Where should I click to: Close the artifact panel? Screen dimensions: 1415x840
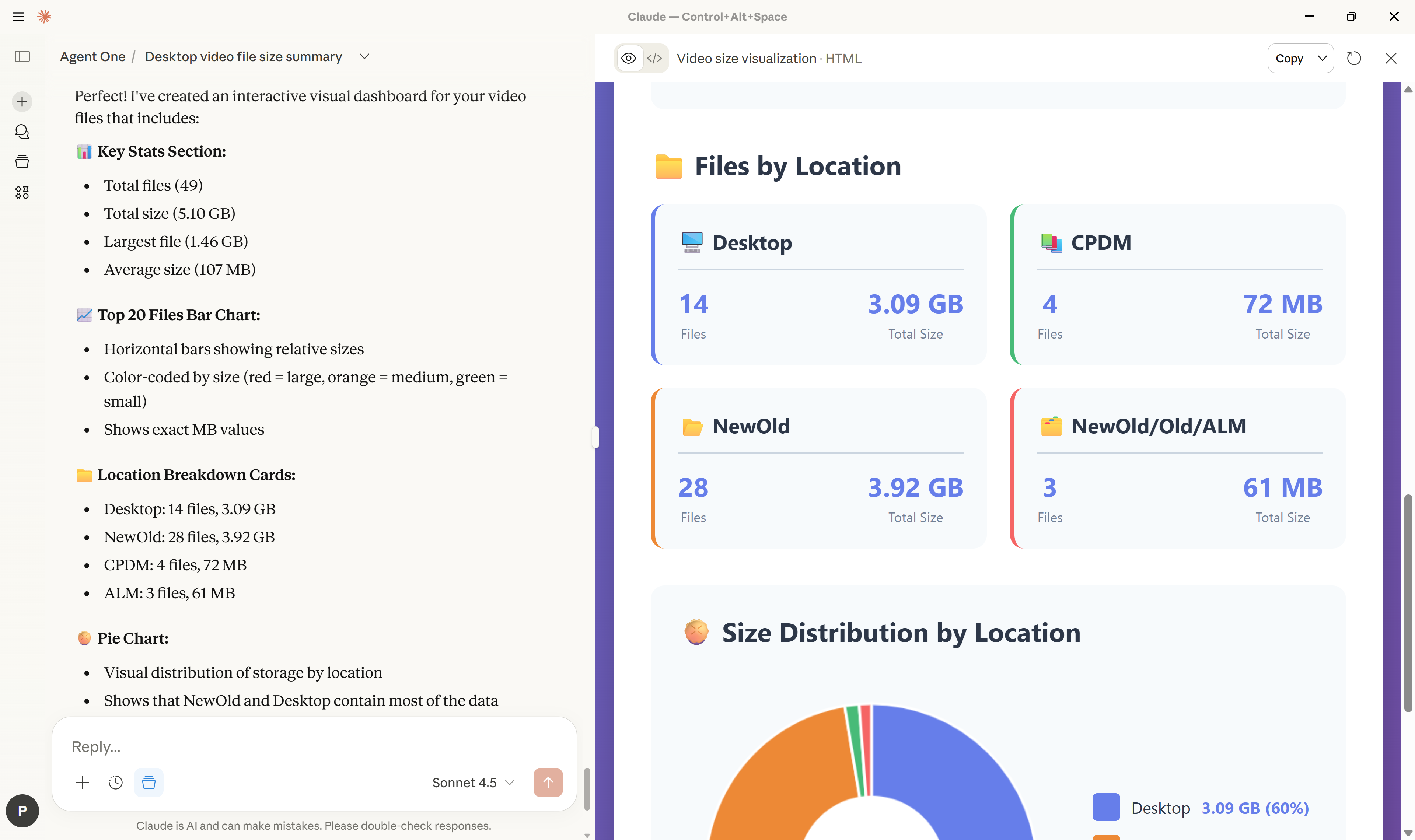pos(1391,58)
